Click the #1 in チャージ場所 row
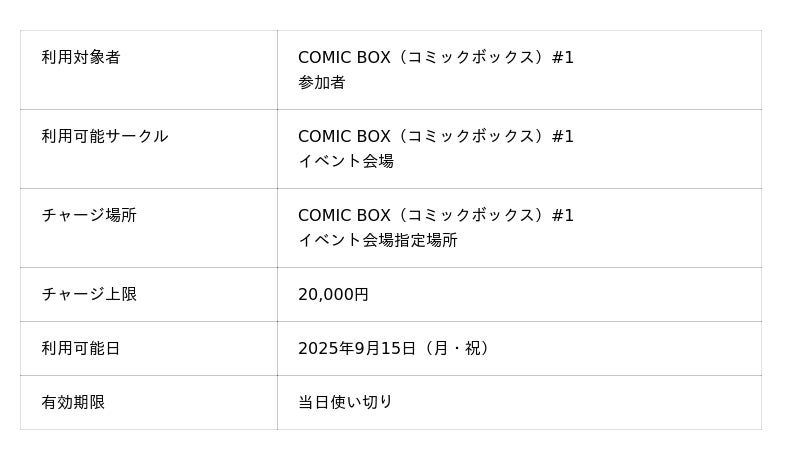 (563, 216)
